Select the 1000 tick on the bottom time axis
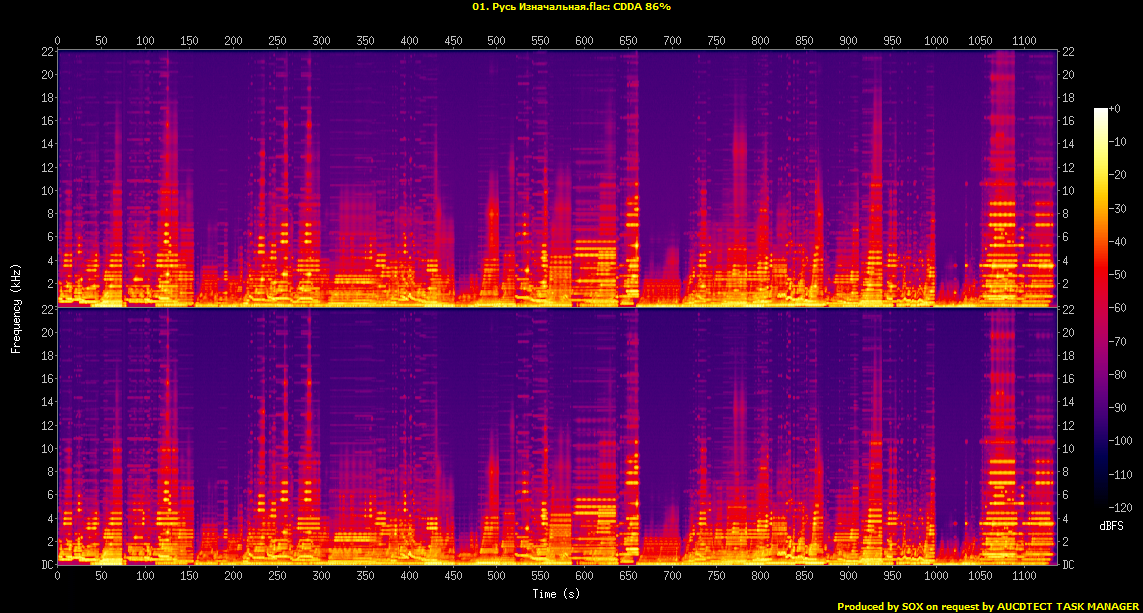The width and height of the screenshot is (1143, 613). pos(936,577)
